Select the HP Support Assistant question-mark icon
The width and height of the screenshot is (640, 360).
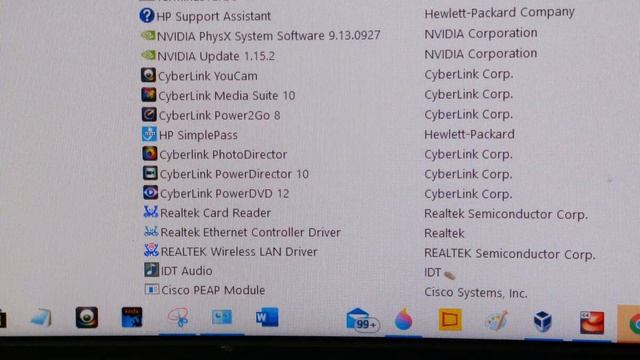pos(147,16)
